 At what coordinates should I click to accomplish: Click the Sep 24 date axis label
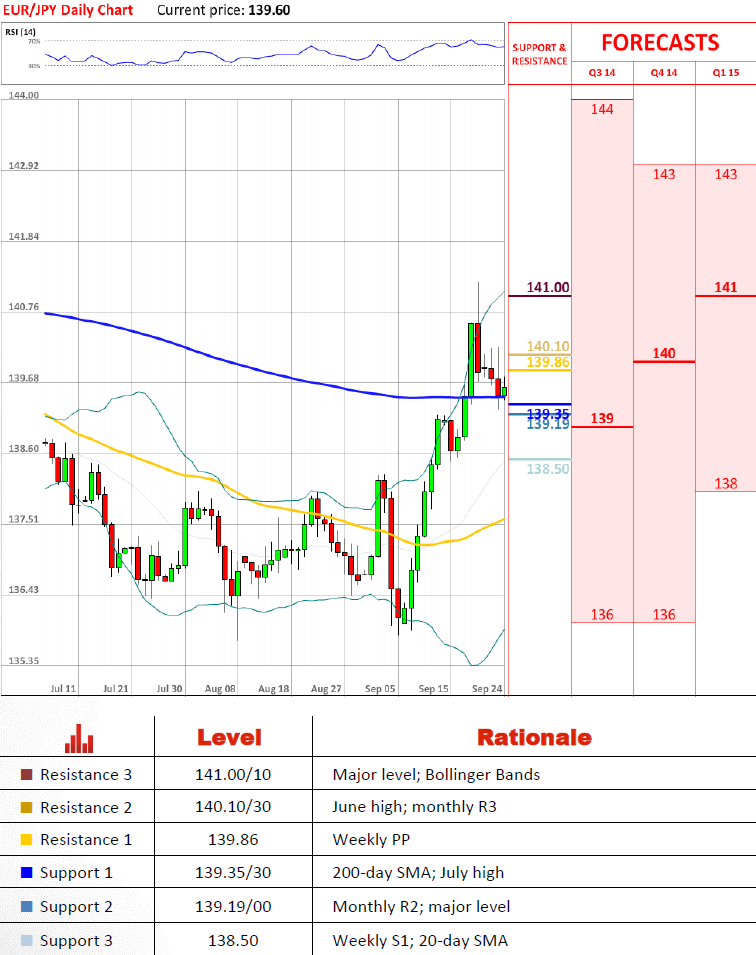pyautogui.click(x=487, y=688)
